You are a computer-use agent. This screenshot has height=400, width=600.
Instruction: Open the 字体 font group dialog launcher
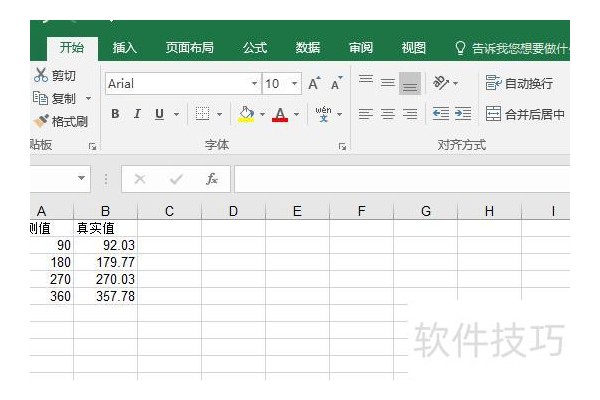(342, 146)
